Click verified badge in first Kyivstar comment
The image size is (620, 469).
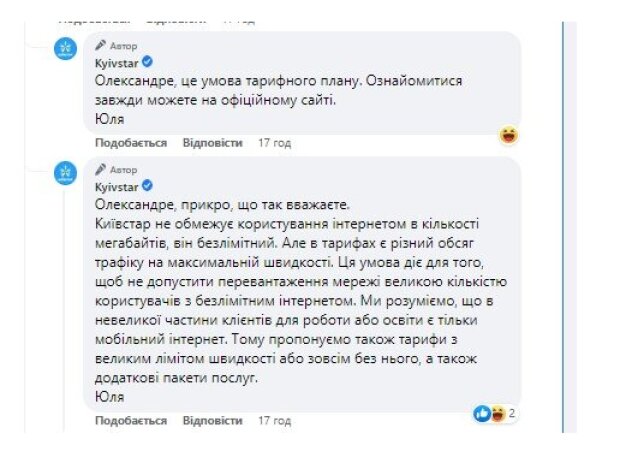pyautogui.click(x=147, y=62)
